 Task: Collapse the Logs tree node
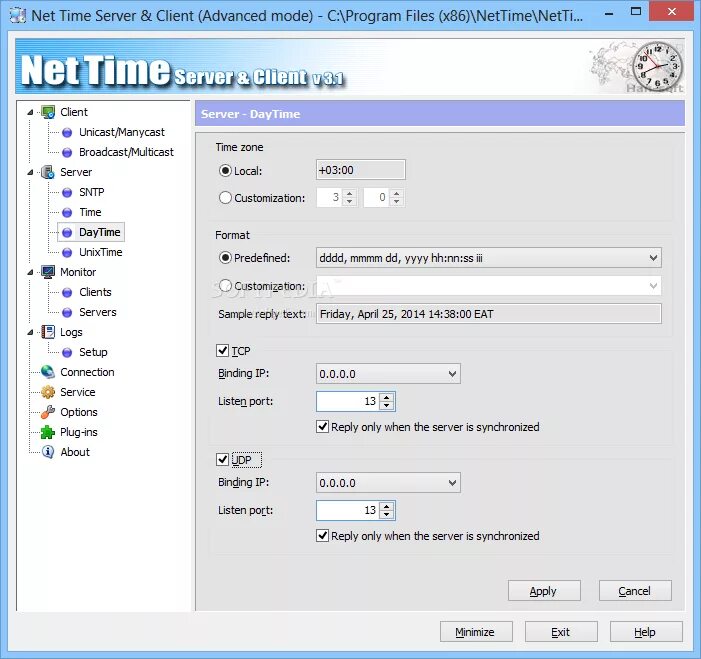click(30, 332)
